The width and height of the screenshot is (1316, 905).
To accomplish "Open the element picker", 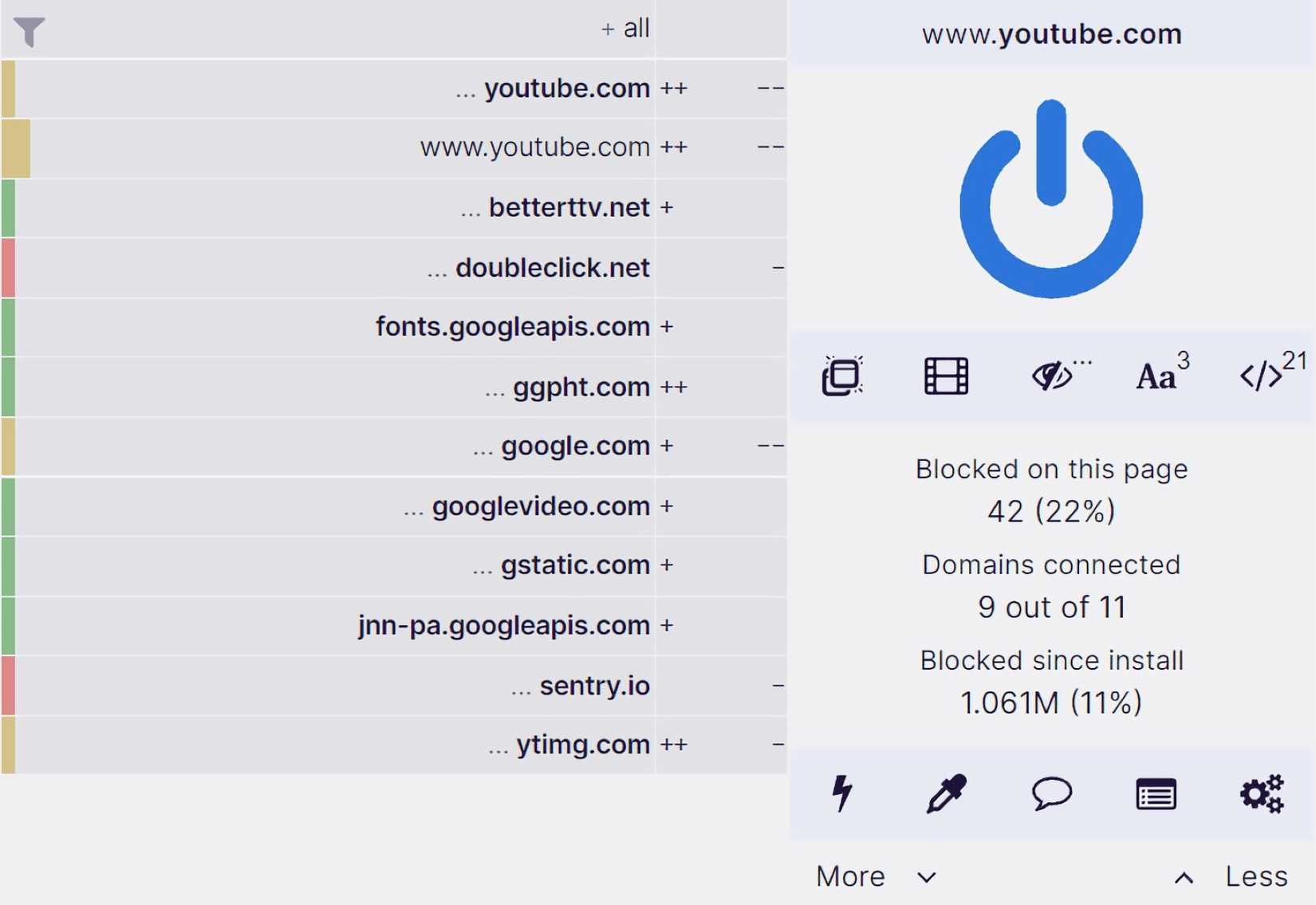I will coord(945,793).
